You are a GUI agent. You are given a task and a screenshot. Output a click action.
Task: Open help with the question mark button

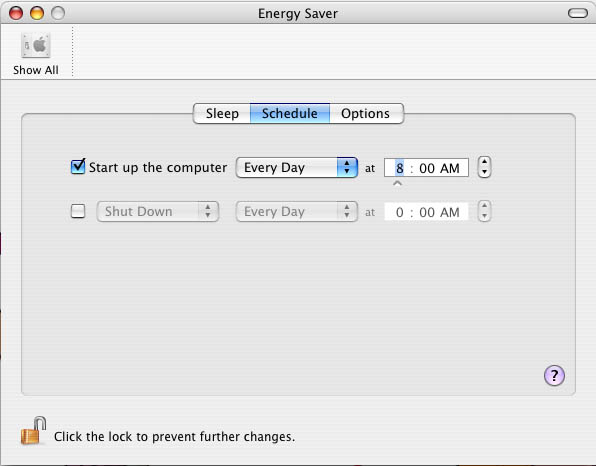pyautogui.click(x=554, y=376)
